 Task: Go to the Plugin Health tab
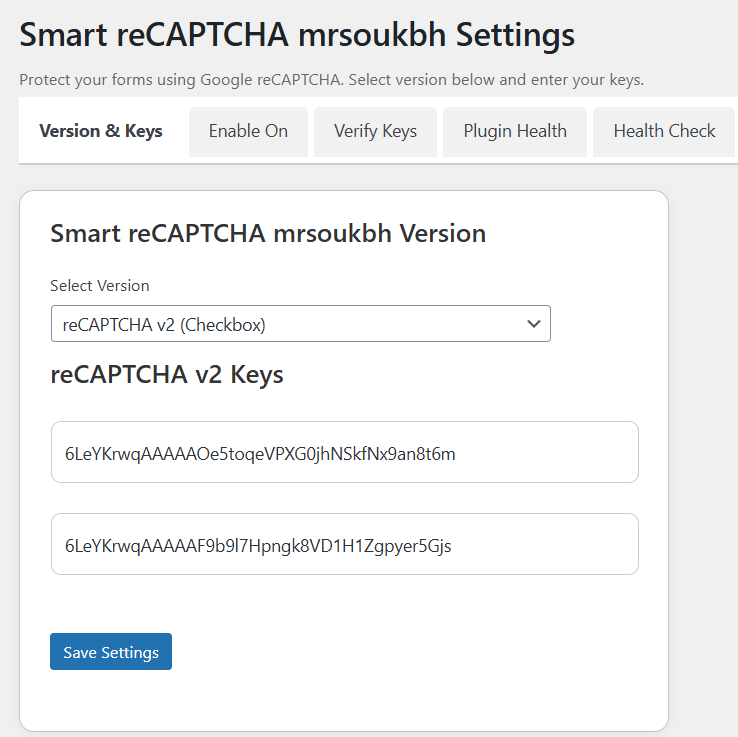pyautogui.click(x=515, y=131)
